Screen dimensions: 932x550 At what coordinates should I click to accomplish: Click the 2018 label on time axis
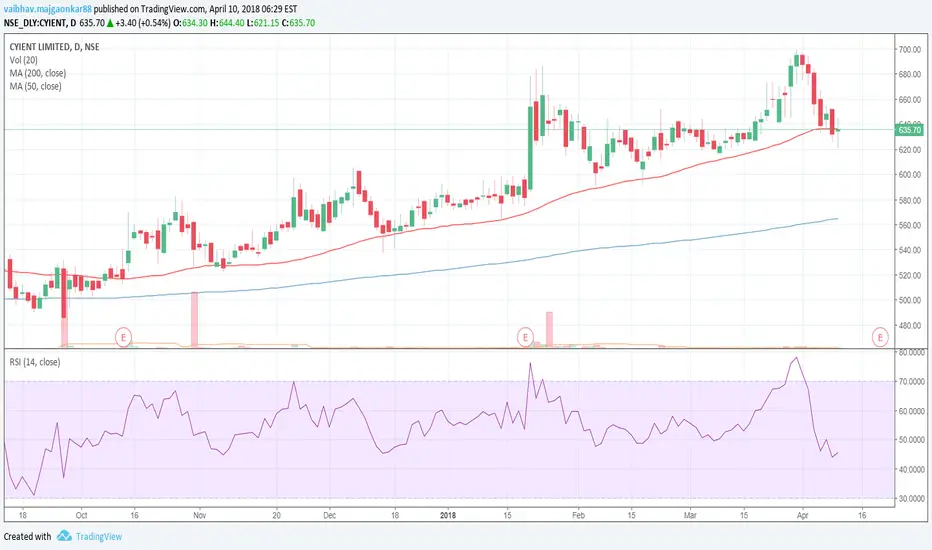(x=448, y=515)
